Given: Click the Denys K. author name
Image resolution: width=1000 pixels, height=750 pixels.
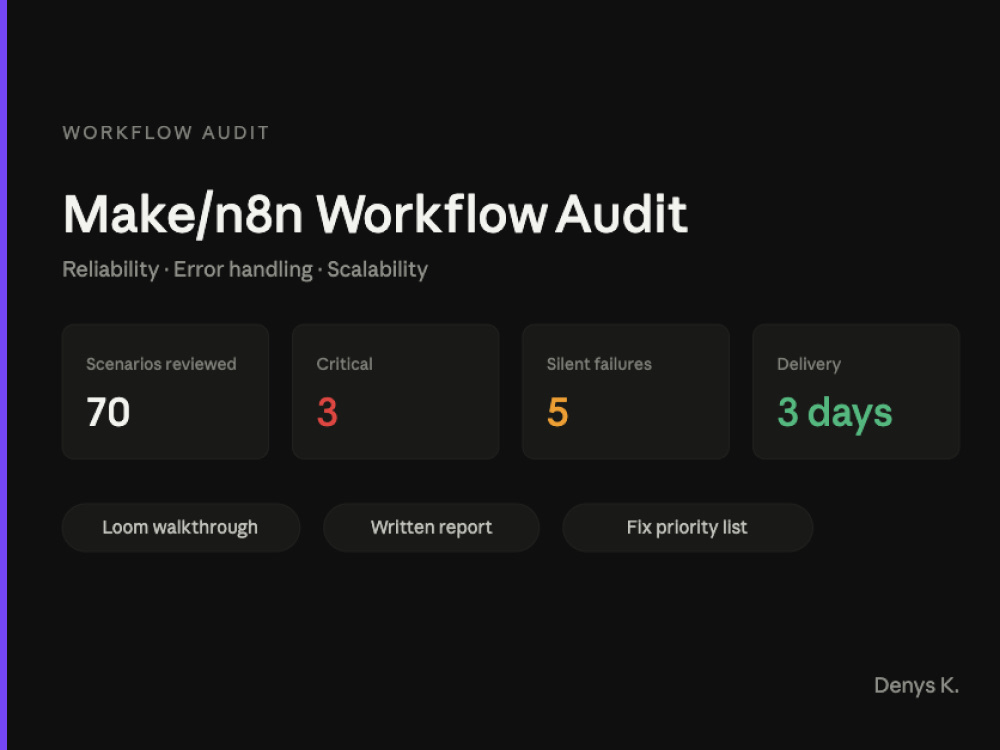Looking at the screenshot, I should click(x=916, y=686).
